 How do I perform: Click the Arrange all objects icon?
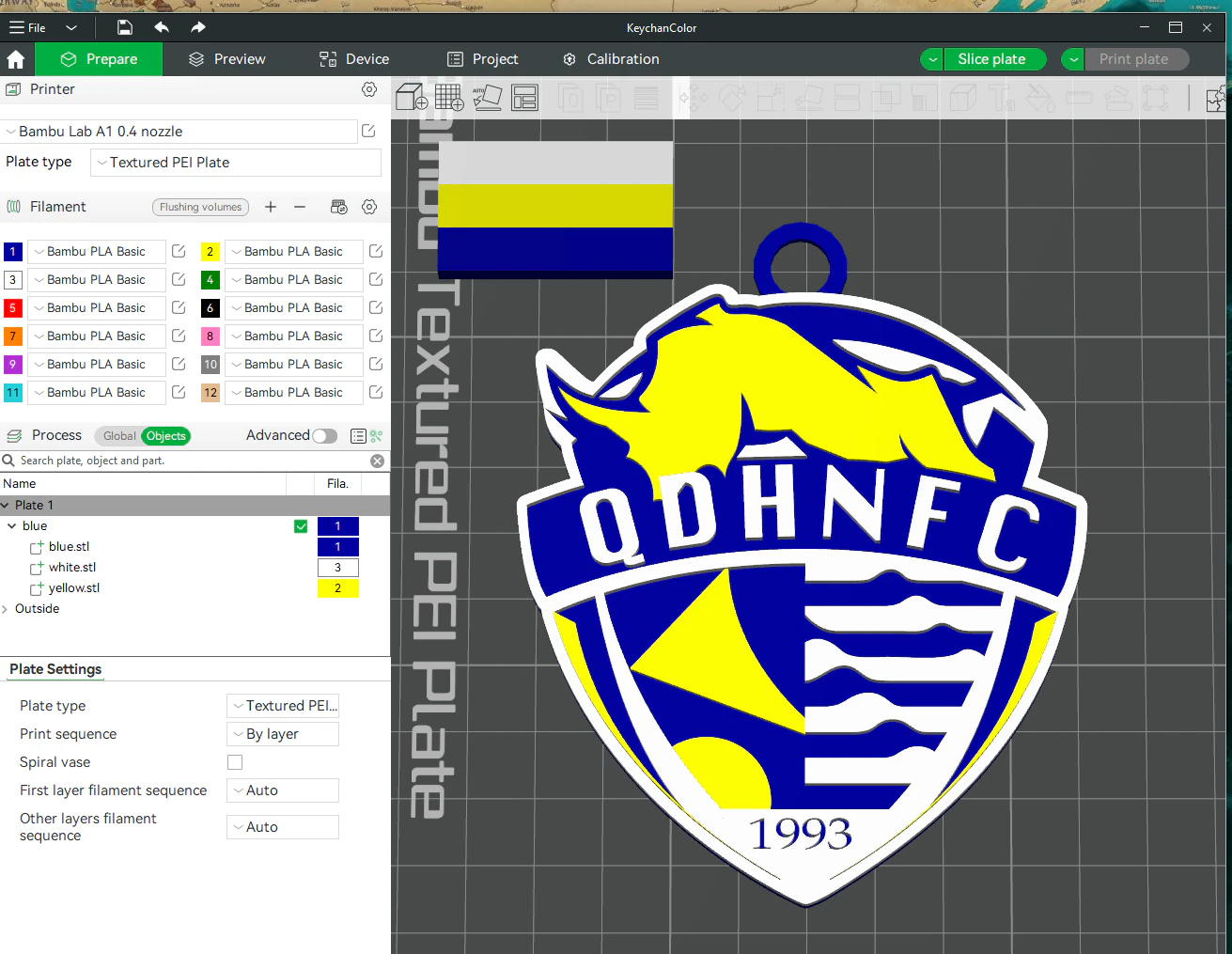pyautogui.click(x=524, y=97)
